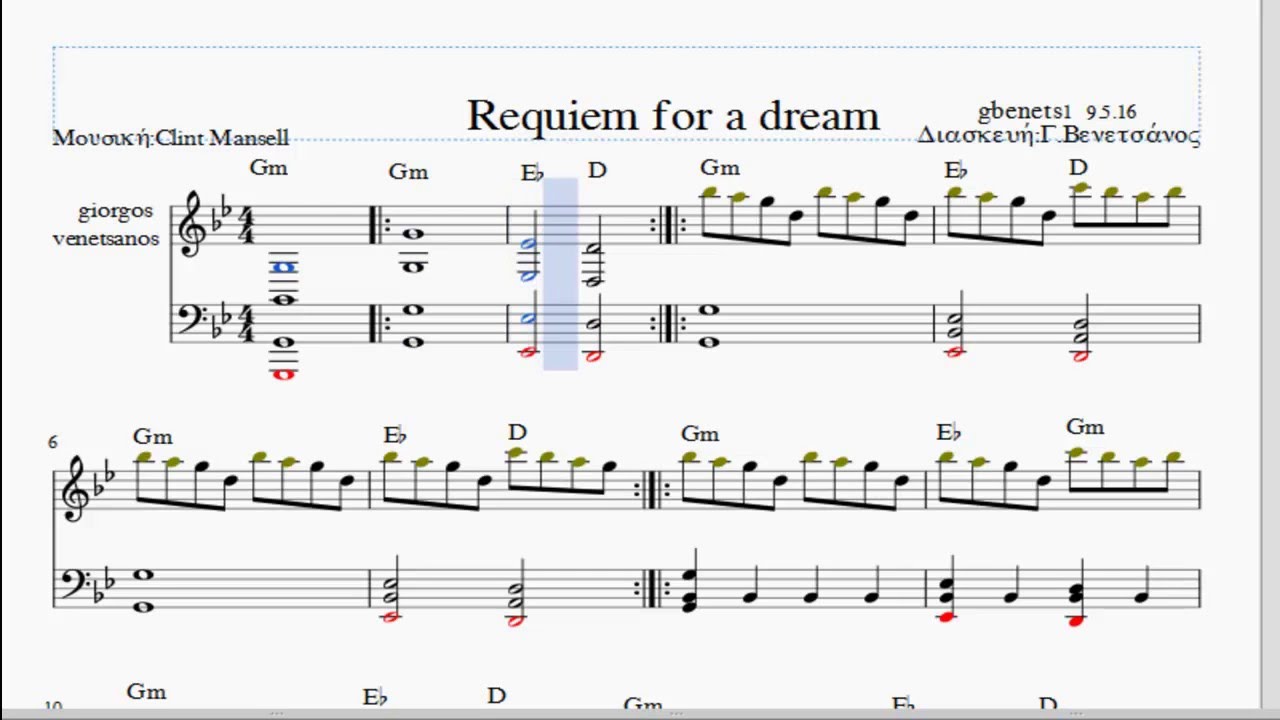Click the 4/4 time signature on treble staff
The image size is (1280, 720).
(x=245, y=225)
